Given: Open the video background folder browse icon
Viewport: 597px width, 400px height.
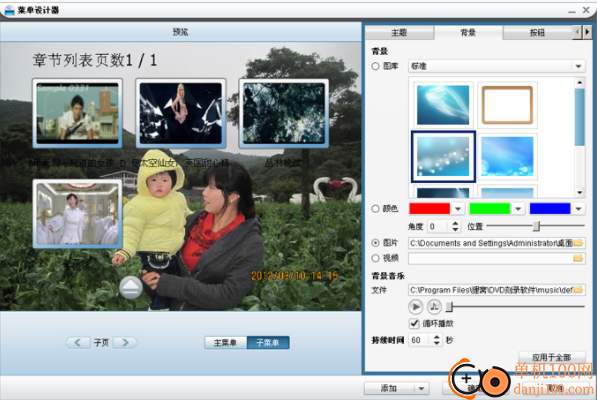Looking at the screenshot, I should click(x=578, y=258).
